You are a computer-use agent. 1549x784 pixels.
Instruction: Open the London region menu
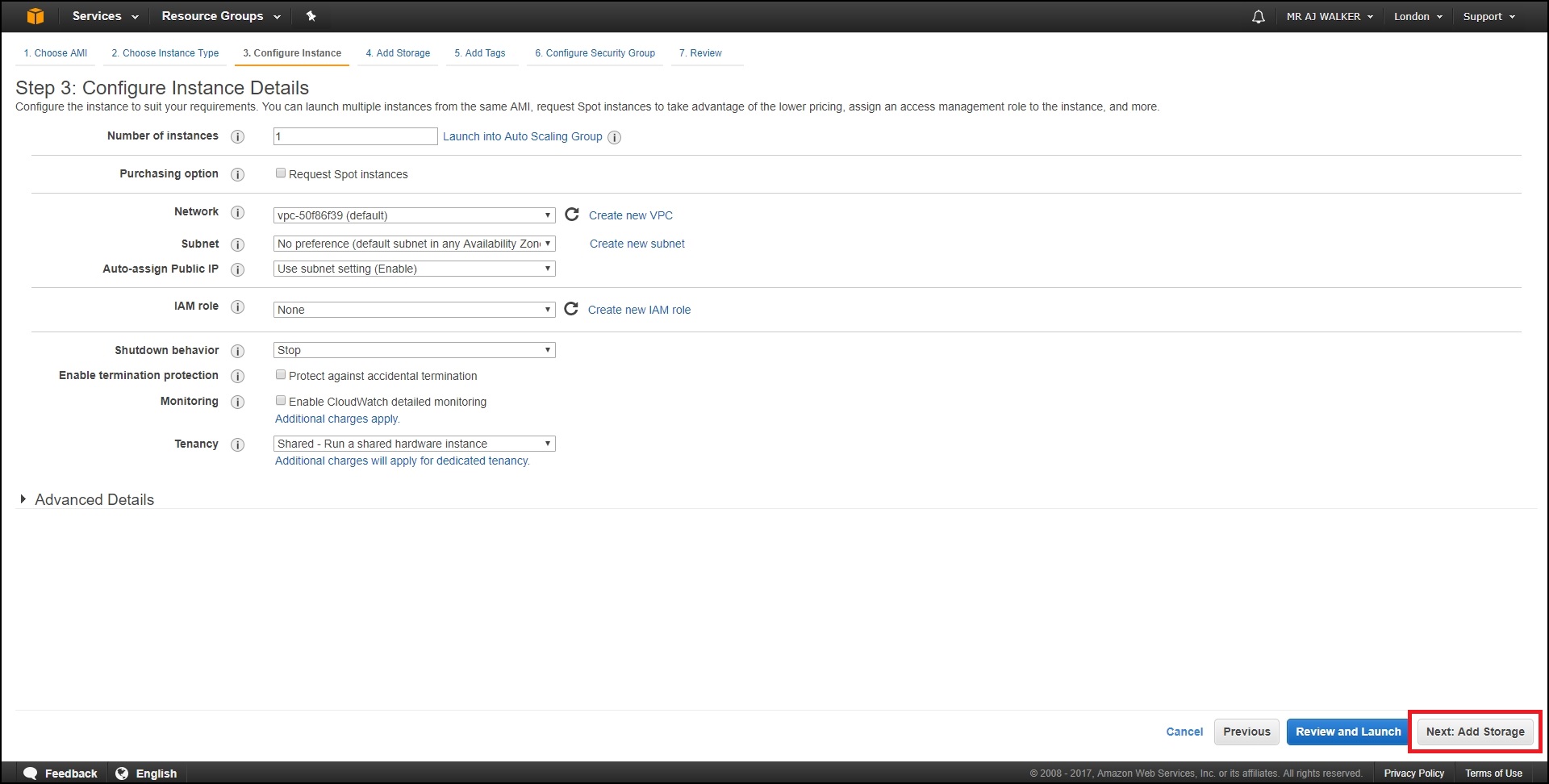tap(1418, 16)
